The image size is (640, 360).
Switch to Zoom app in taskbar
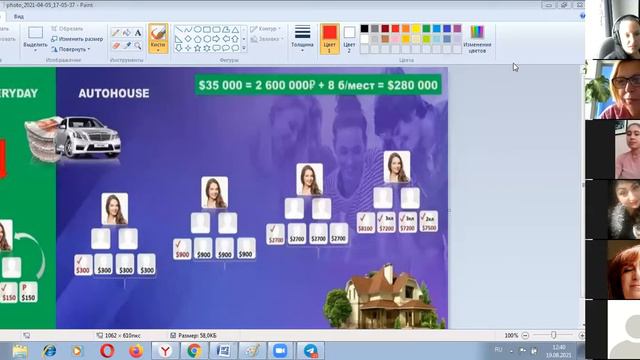coord(280,351)
